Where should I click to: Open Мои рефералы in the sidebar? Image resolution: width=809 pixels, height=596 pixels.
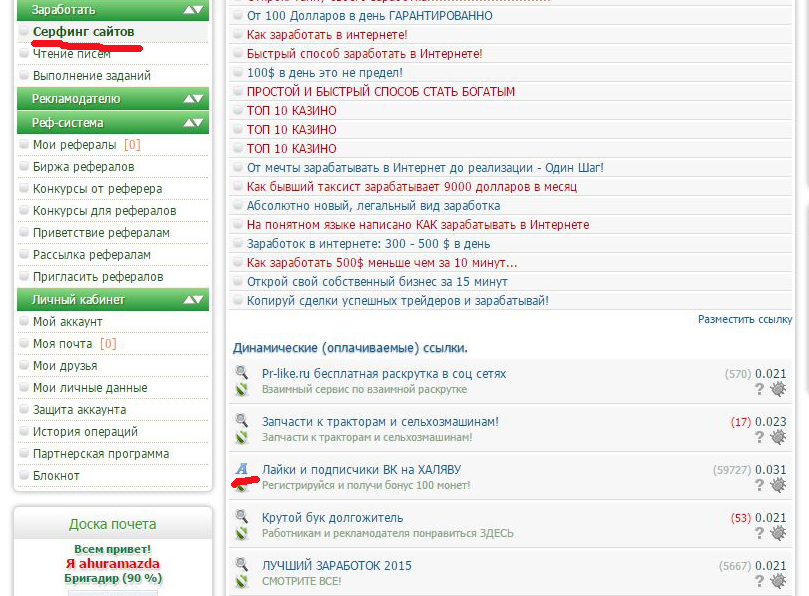coord(74,144)
